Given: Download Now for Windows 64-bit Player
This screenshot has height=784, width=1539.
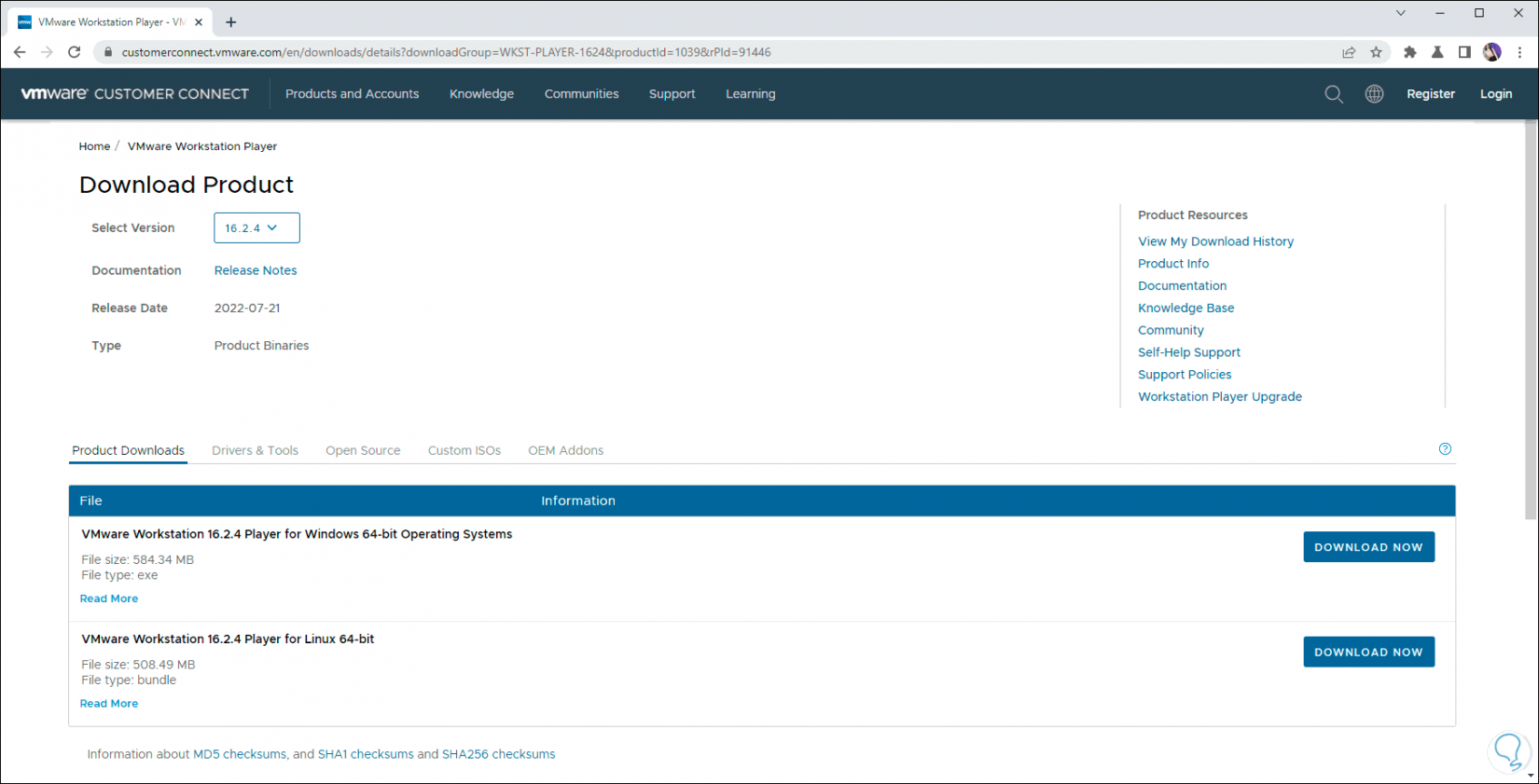Looking at the screenshot, I should point(1368,547).
